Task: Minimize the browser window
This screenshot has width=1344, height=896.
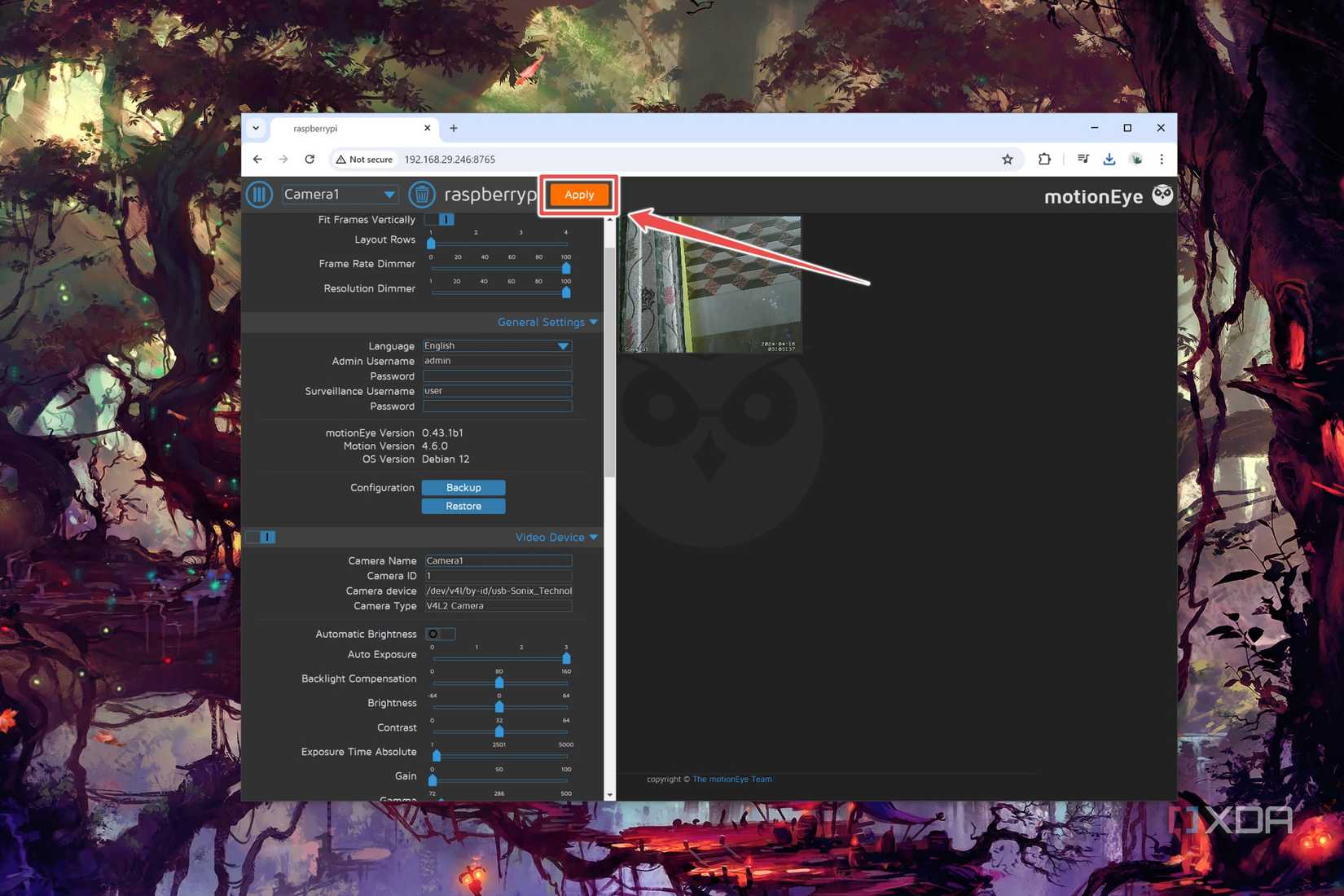Action: pos(1095,128)
